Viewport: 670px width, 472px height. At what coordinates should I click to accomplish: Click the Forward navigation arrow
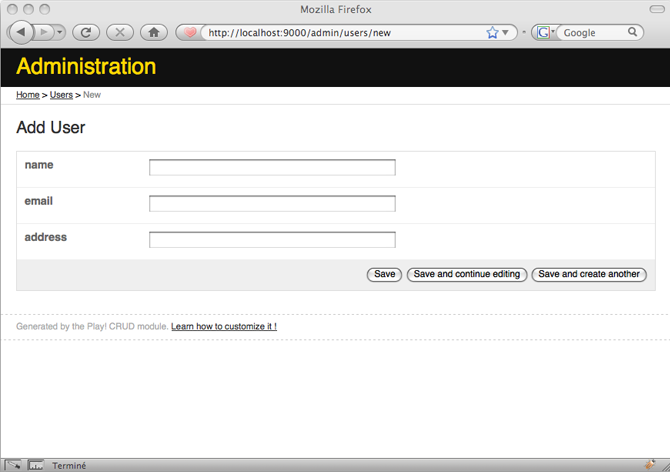[44, 33]
